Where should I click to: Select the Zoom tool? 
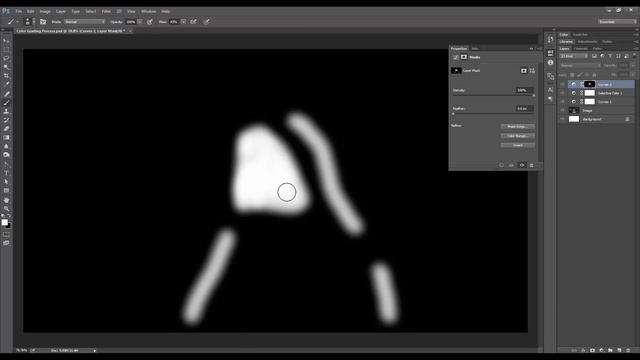click(x=6, y=209)
